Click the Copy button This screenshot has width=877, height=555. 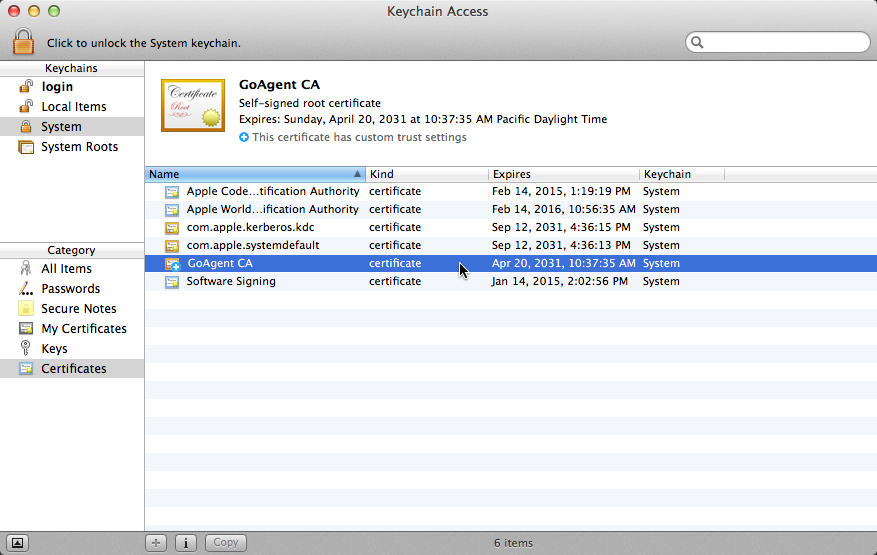click(225, 543)
